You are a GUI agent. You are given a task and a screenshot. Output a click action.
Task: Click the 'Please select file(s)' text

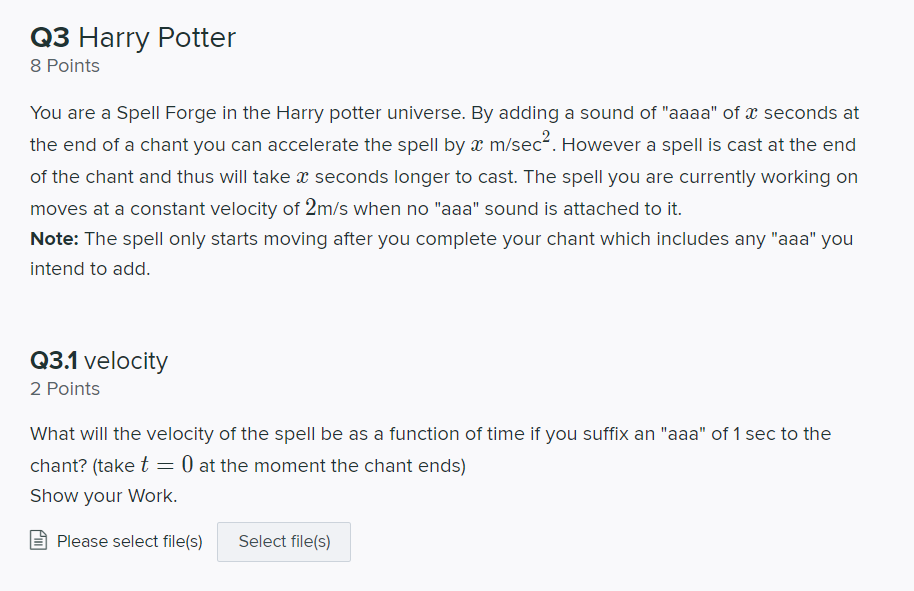[x=128, y=540]
